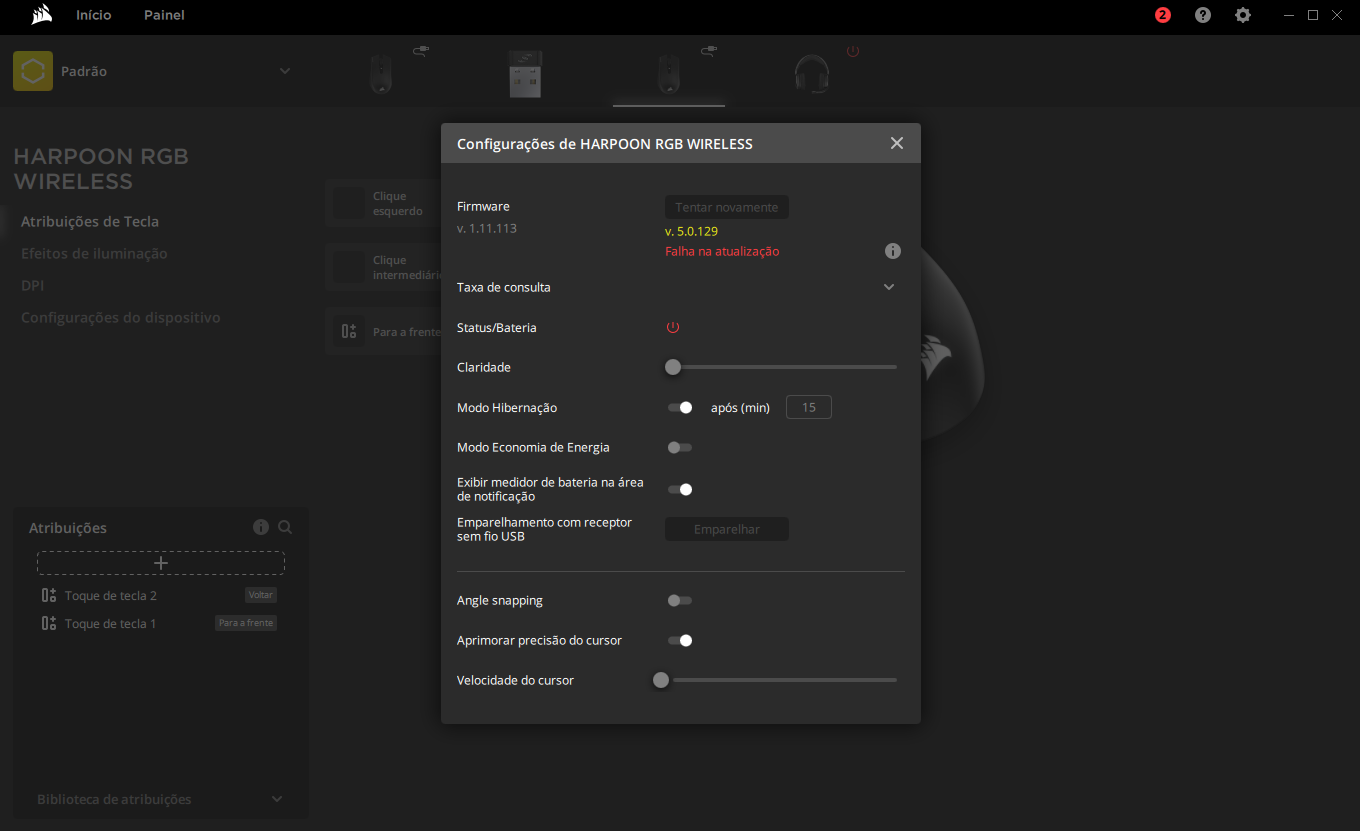Click firmware version v. 5.0.129 text
Image resolution: width=1360 pixels, height=831 pixels.
coord(691,231)
